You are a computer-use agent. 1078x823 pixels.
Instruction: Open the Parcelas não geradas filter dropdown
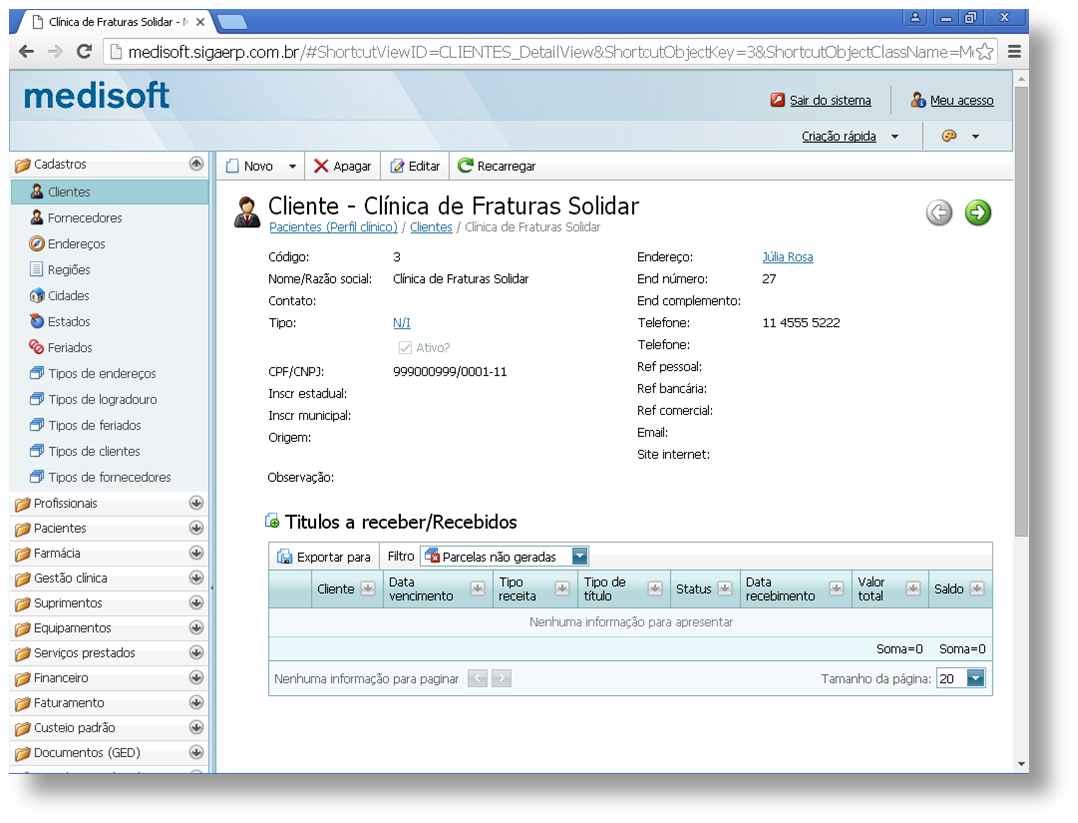click(x=580, y=556)
